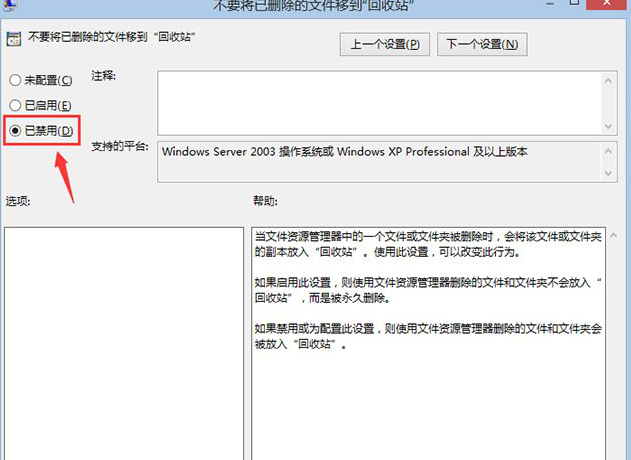Image resolution: width=631 pixels, height=460 pixels.
Task: Choose the 已启用 option
Action: click(14, 105)
